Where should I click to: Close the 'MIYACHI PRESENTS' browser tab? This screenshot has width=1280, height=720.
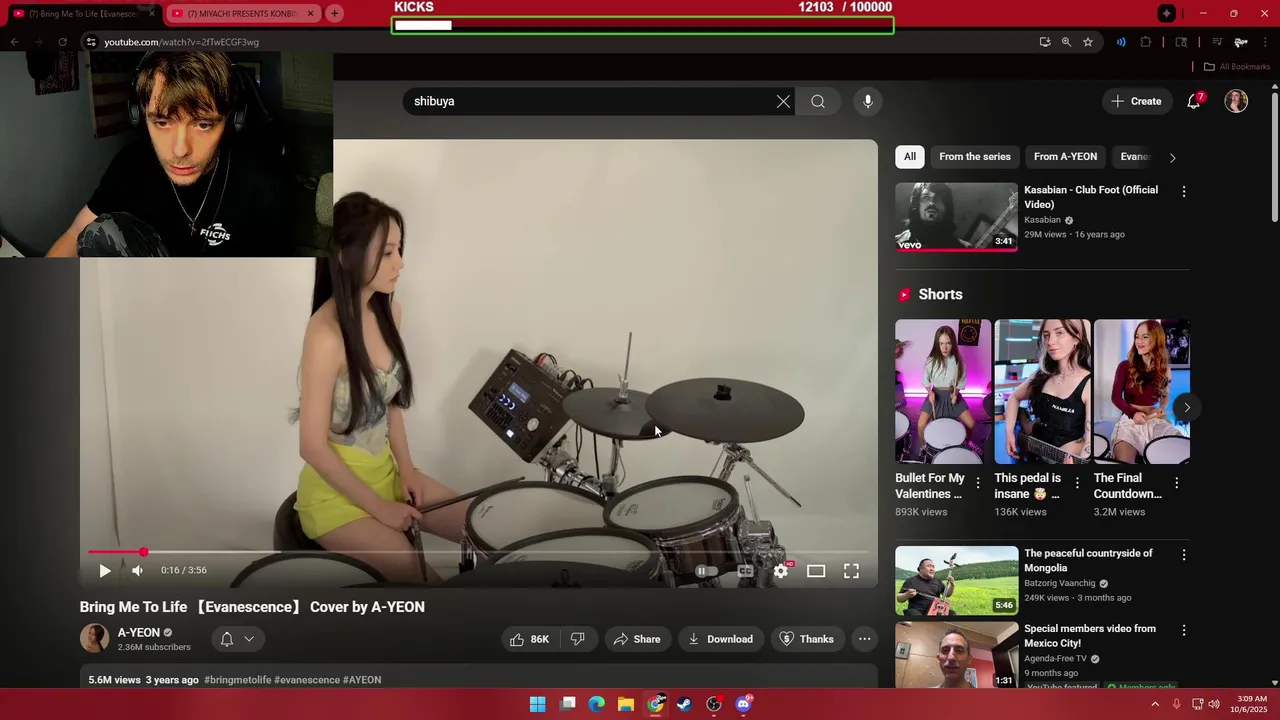click(x=310, y=13)
